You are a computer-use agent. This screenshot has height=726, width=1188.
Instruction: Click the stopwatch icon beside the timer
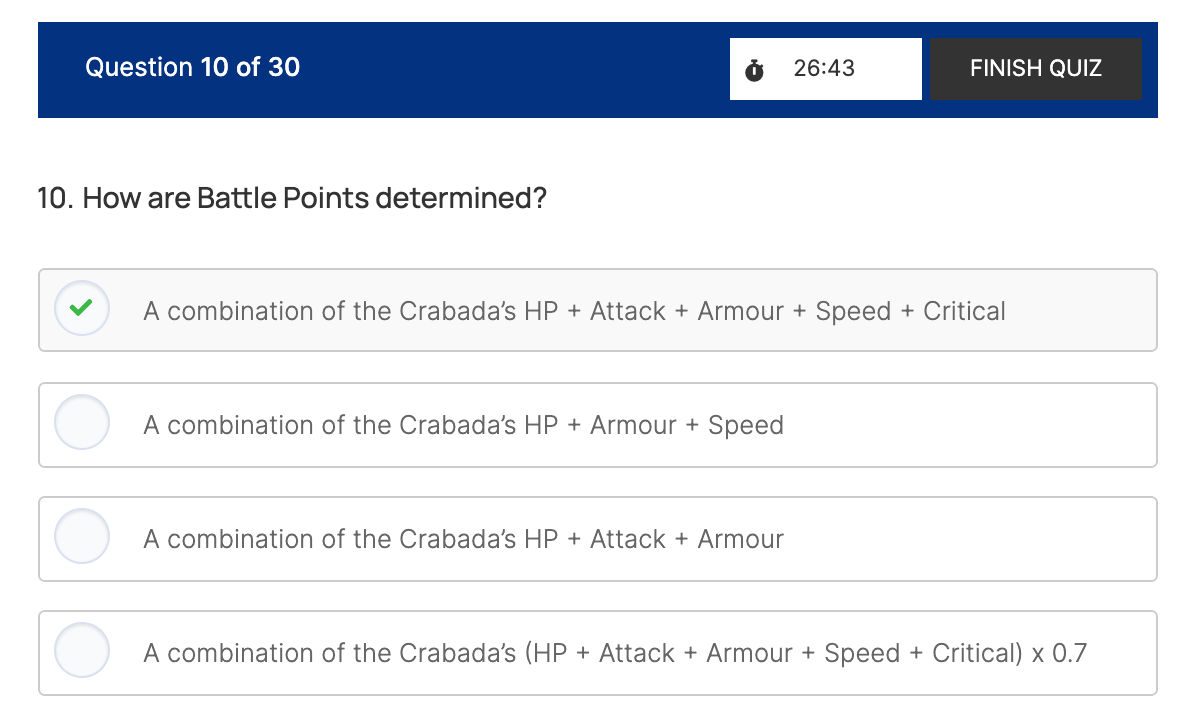(755, 70)
